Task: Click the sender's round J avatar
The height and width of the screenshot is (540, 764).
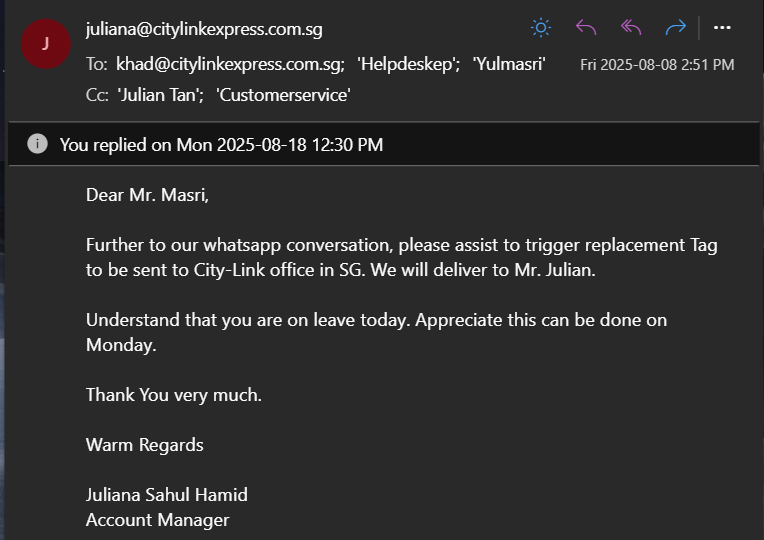Action: pos(45,44)
